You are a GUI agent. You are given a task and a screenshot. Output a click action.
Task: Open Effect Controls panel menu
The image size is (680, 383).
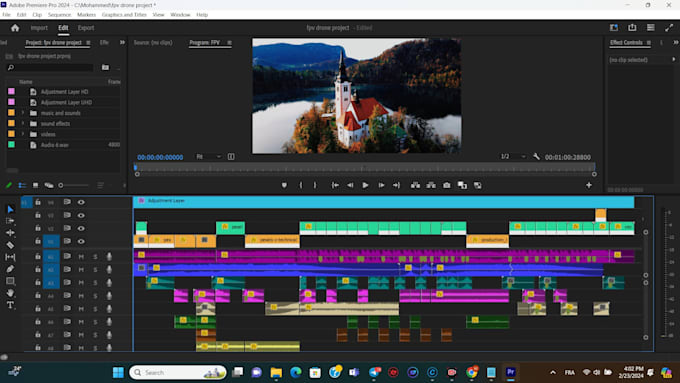tap(649, 43)
